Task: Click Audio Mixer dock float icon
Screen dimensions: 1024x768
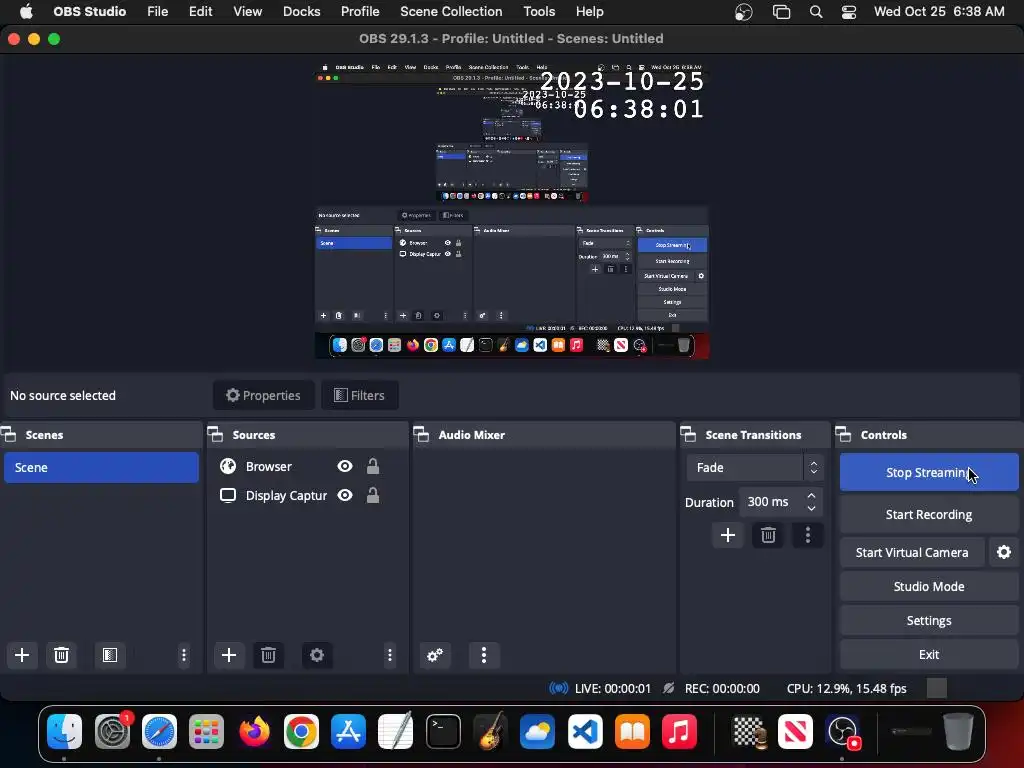Action: pos(422,434)
